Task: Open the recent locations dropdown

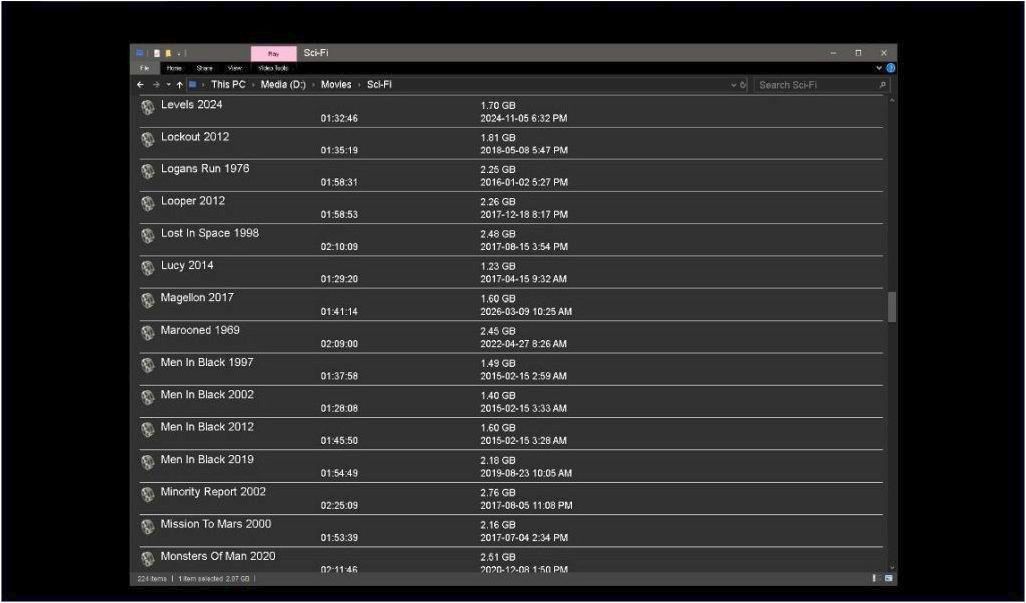Action: coord(168,85)
